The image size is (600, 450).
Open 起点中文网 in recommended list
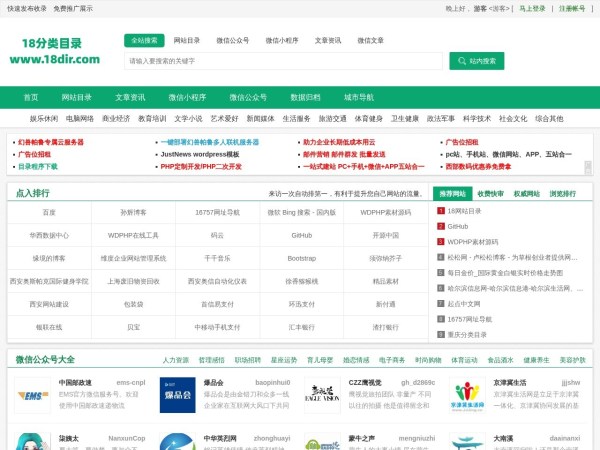tap(464, 304)
